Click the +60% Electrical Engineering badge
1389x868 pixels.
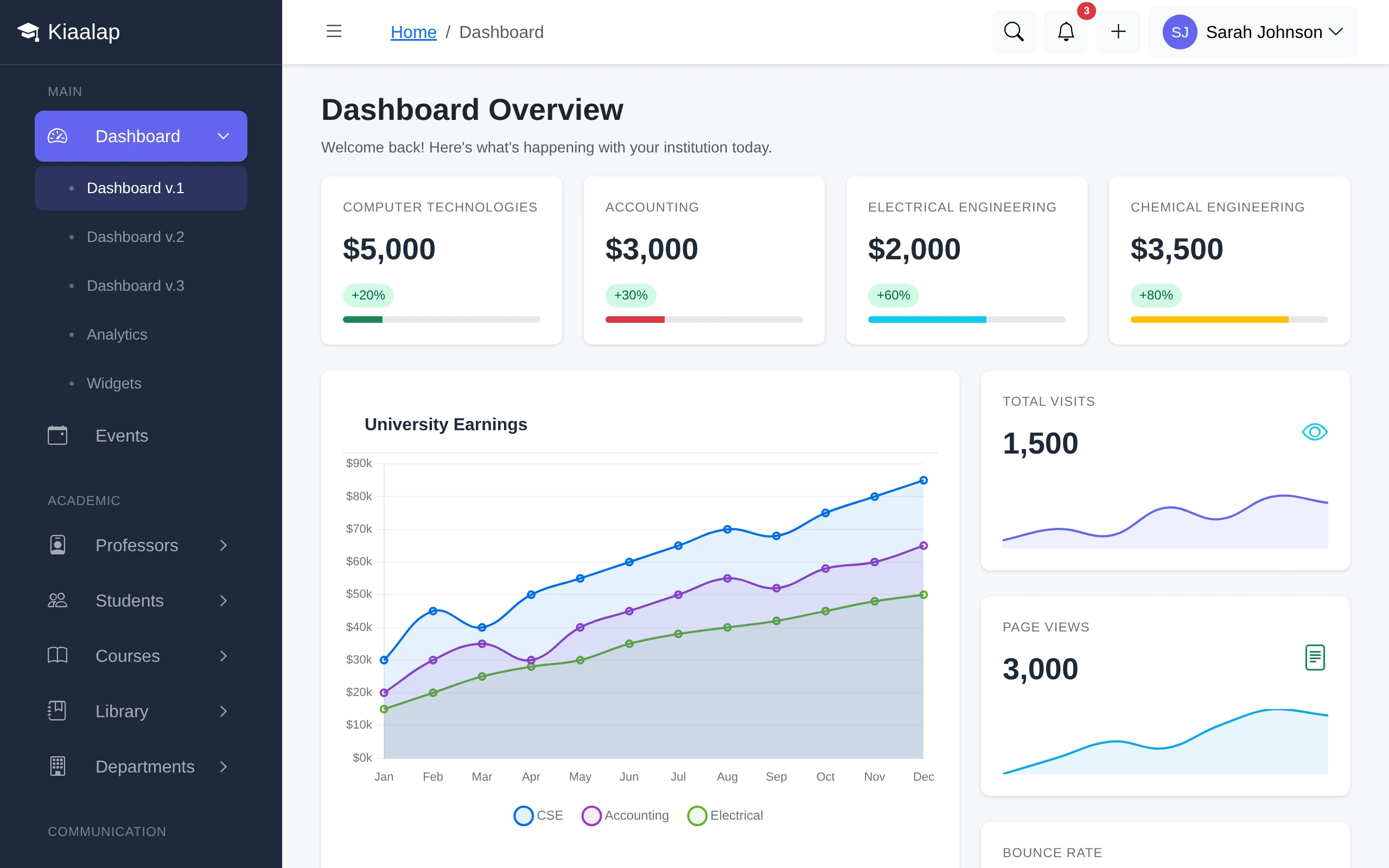893,295
